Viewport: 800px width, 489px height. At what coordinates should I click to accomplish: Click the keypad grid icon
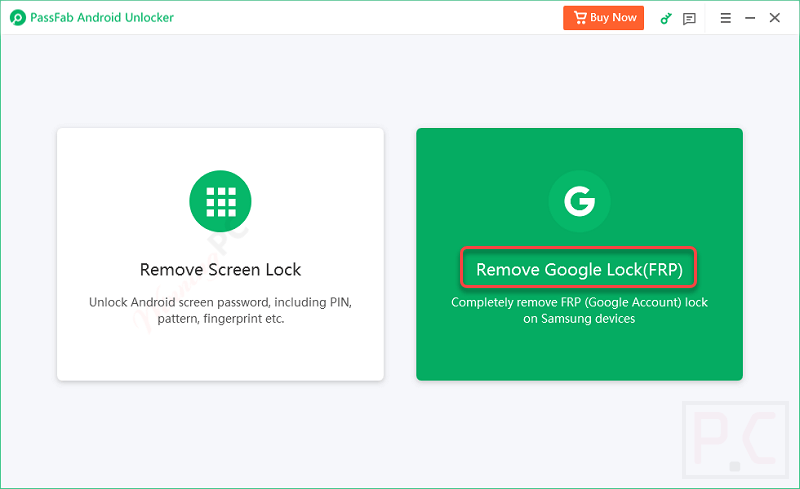click(x=220, y=201)
